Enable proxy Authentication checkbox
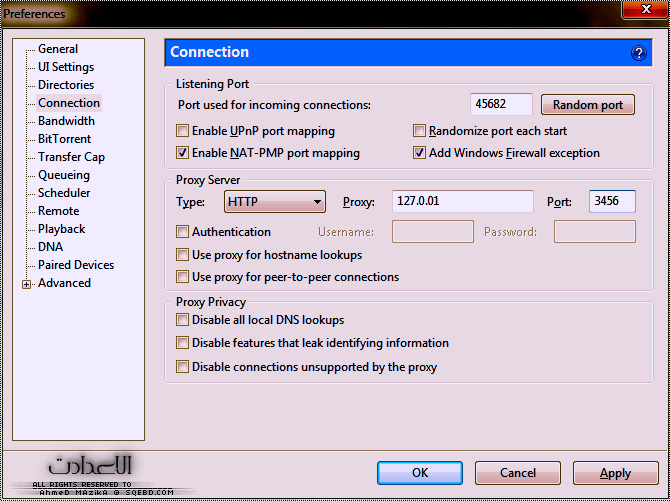 click(182, 232)
